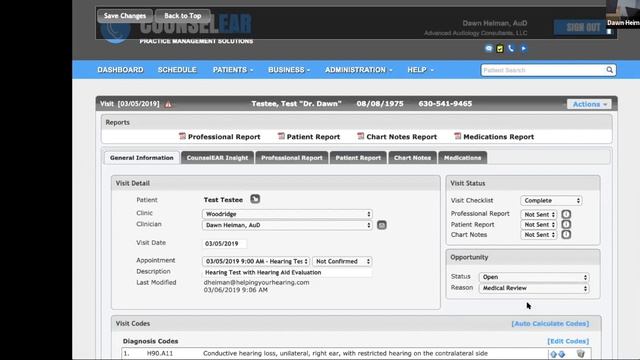The image size is (640, 360).
Task: Switch to the Patient Report tab
Action: [358, 158]
